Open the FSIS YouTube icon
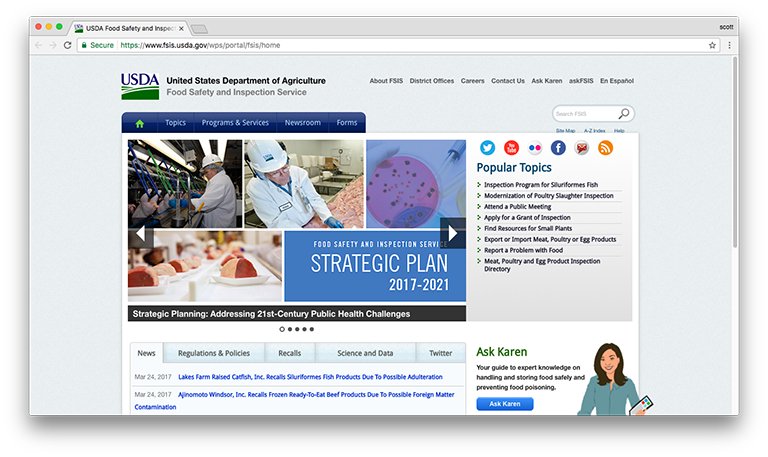This screenshot has height=457, width=768. [511, 147]
